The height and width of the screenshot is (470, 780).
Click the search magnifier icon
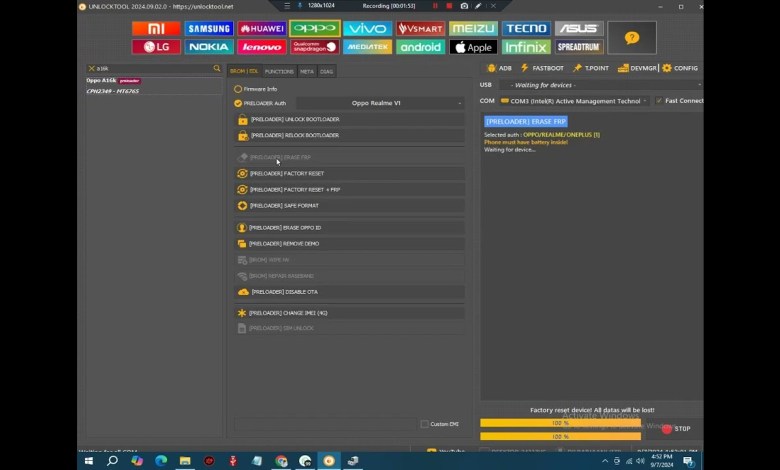[216, 68]
